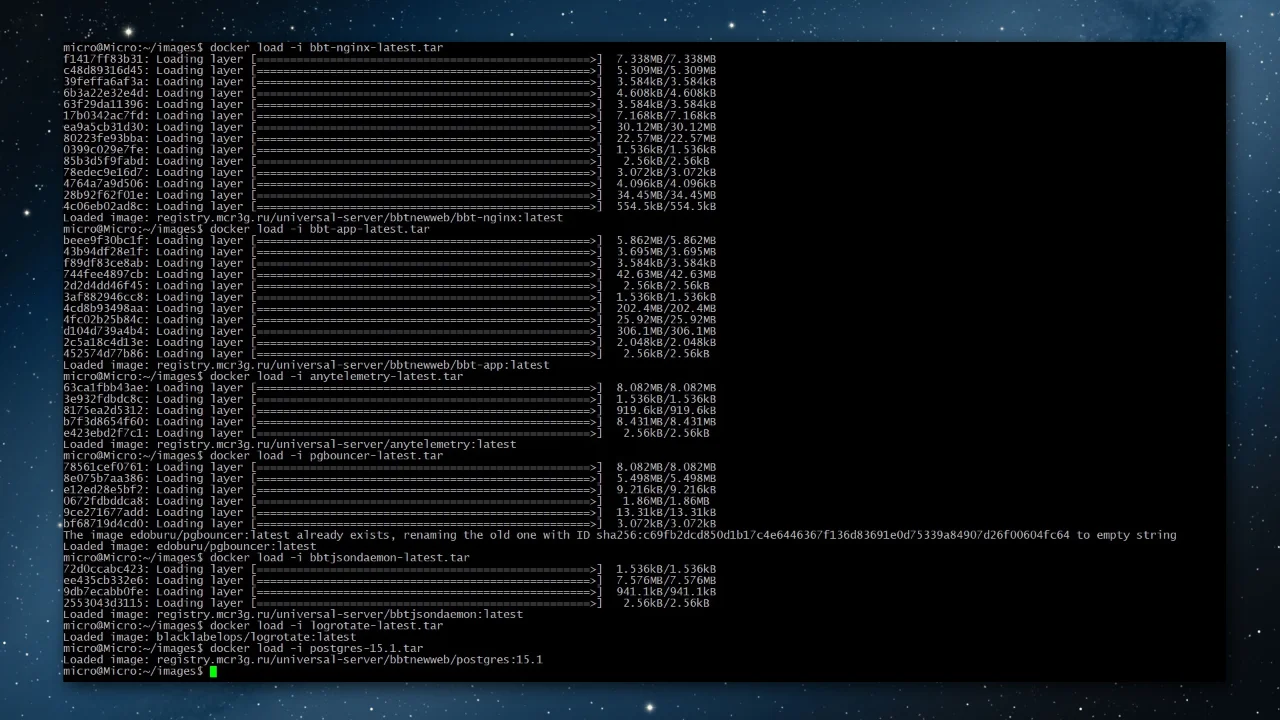Click the '13.31kB/13.31kB' size value
Image resolution: width=1280 pixels, height=720 pixels.
click(x=666, y=512)
